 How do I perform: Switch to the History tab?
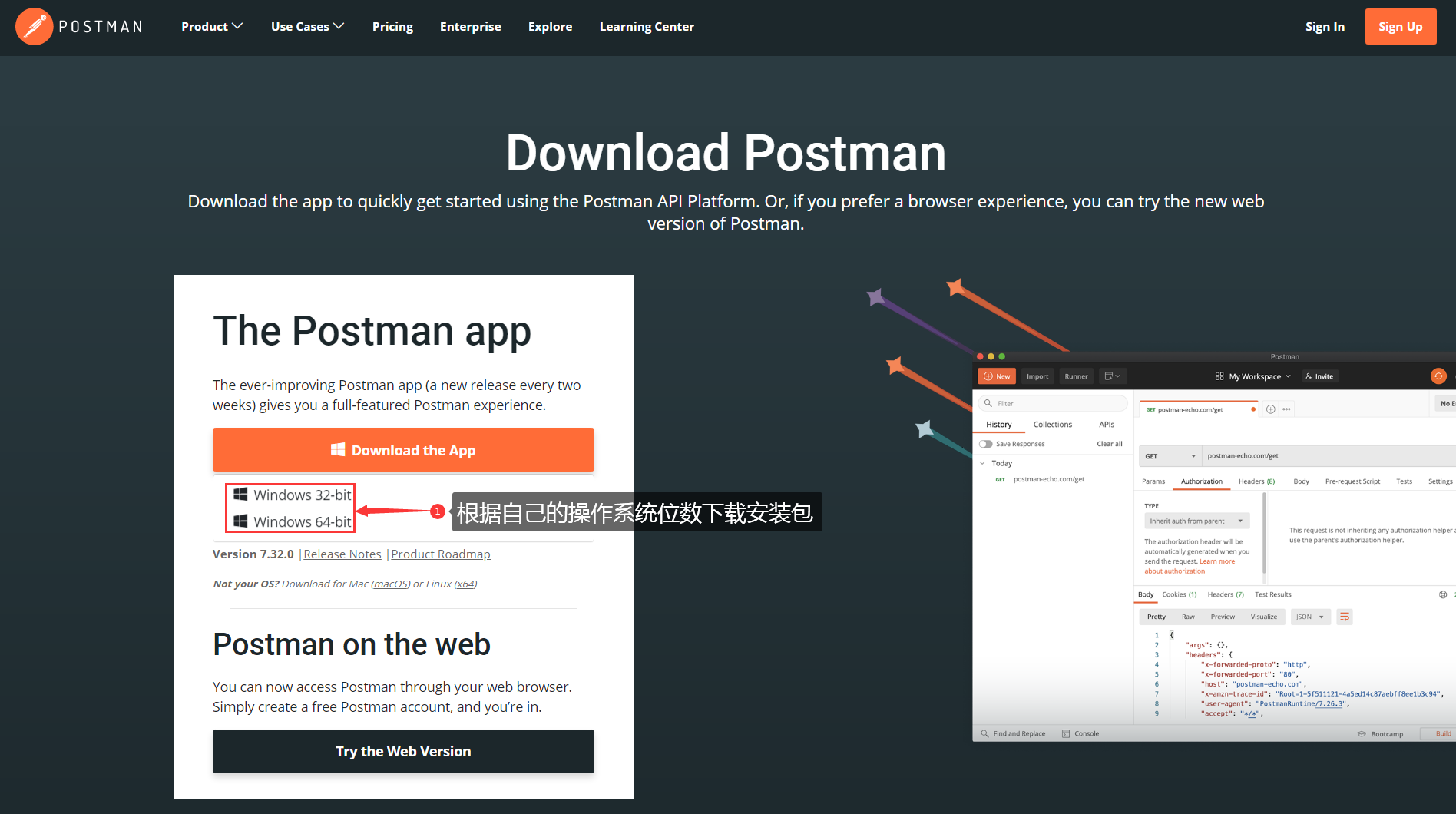coord(998,425)
